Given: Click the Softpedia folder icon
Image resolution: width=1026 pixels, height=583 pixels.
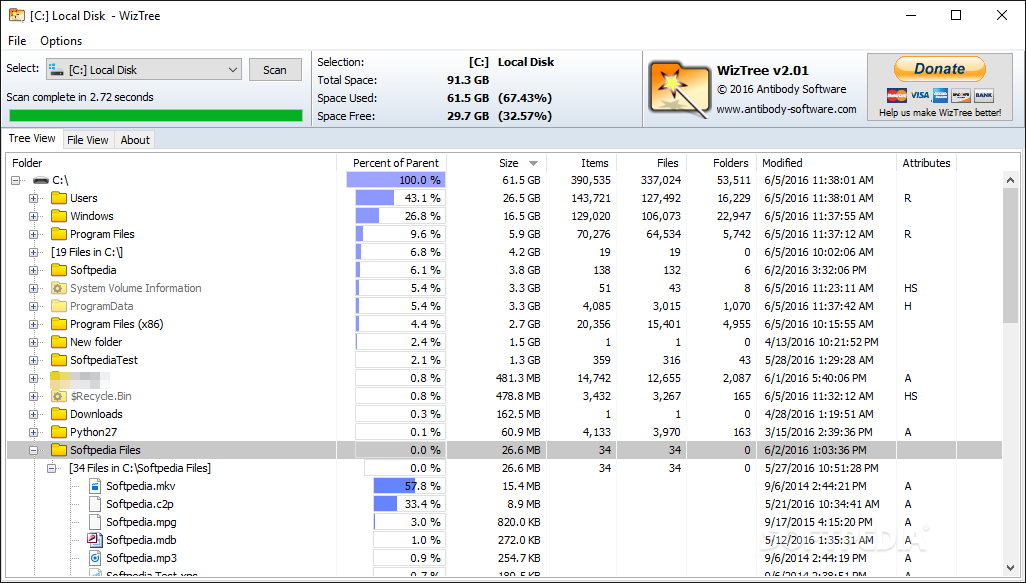Looking at the screenshot, I should point(59,270).
